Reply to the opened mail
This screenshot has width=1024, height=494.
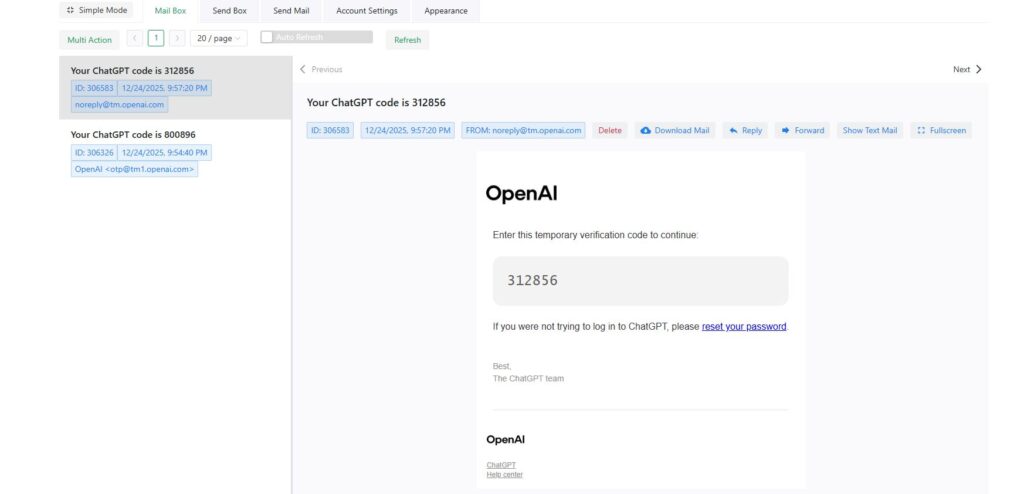pyautogui.click(x=745, y=131)
